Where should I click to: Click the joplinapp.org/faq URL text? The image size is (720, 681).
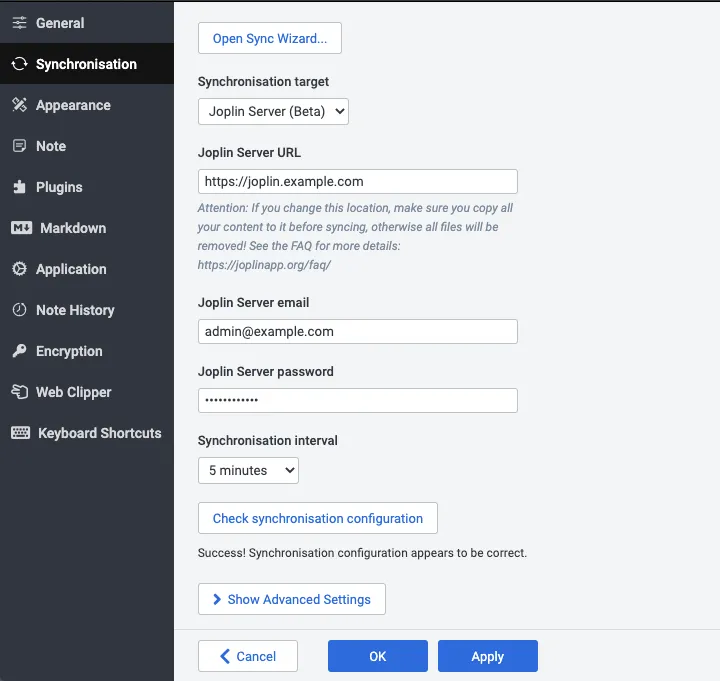pos(264,265)
